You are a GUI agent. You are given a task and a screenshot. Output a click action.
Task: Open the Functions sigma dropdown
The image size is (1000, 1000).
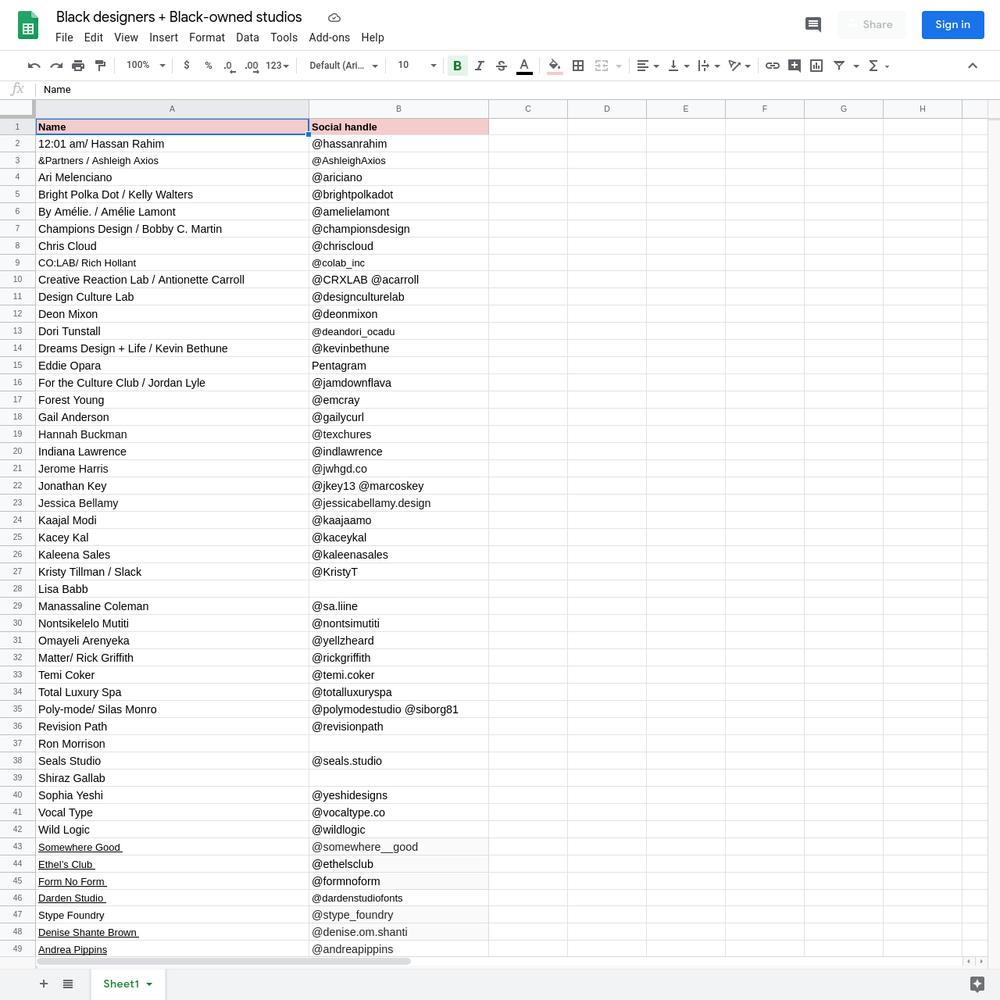(878, 65)
